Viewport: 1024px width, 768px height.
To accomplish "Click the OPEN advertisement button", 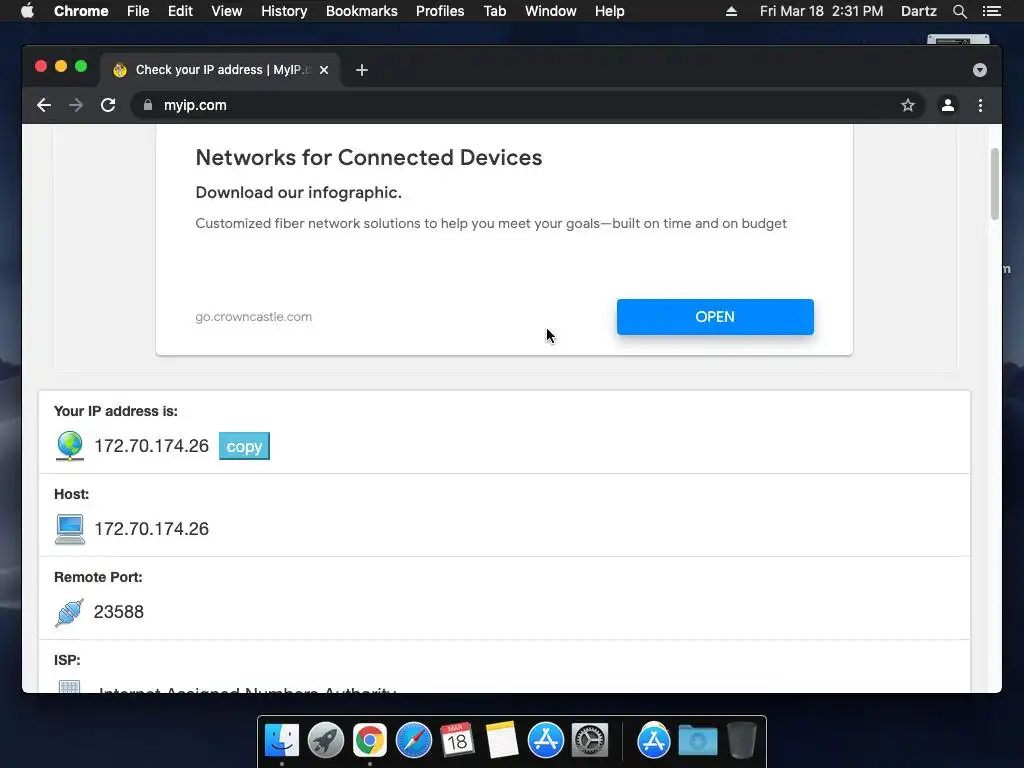I will [x=715, y=317].
